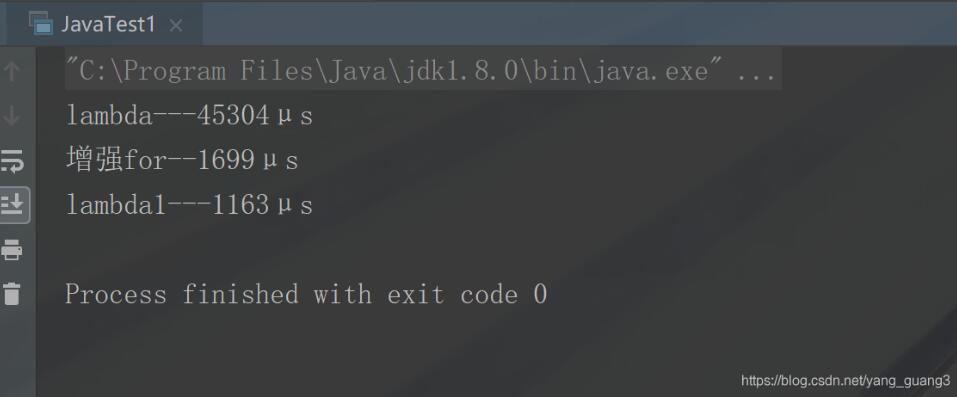The image size is (957, 397).
Task: Click the Process finished with exit code 0 line
Action: coord(306,294)
